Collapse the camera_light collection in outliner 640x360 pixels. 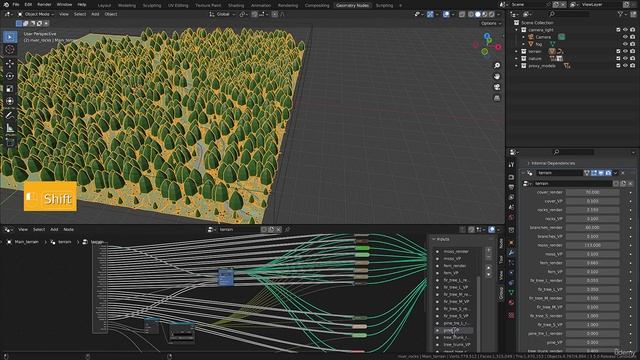pyautogui.click(x=517, y=30)
